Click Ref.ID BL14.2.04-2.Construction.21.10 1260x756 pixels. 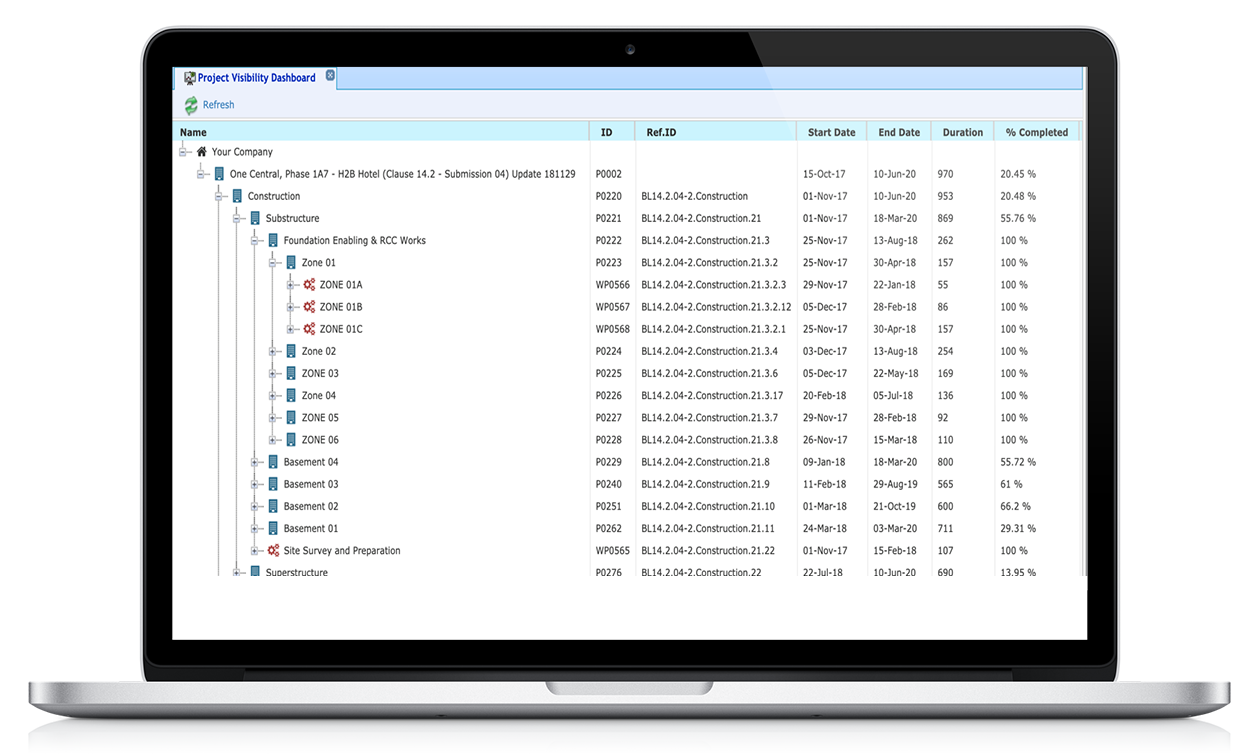(x=708, y=507)
